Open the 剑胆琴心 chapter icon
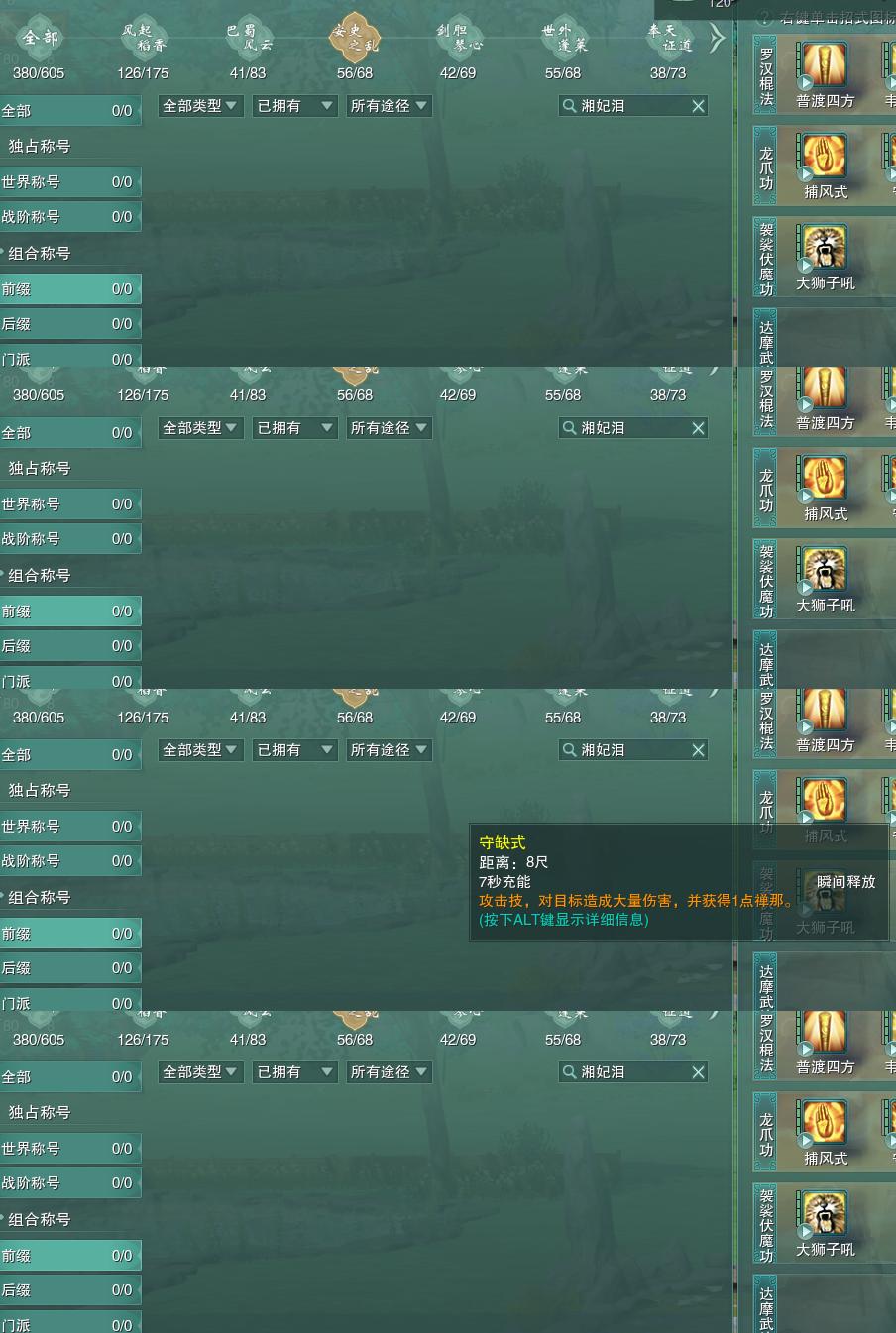 click(x=458, y=38)
